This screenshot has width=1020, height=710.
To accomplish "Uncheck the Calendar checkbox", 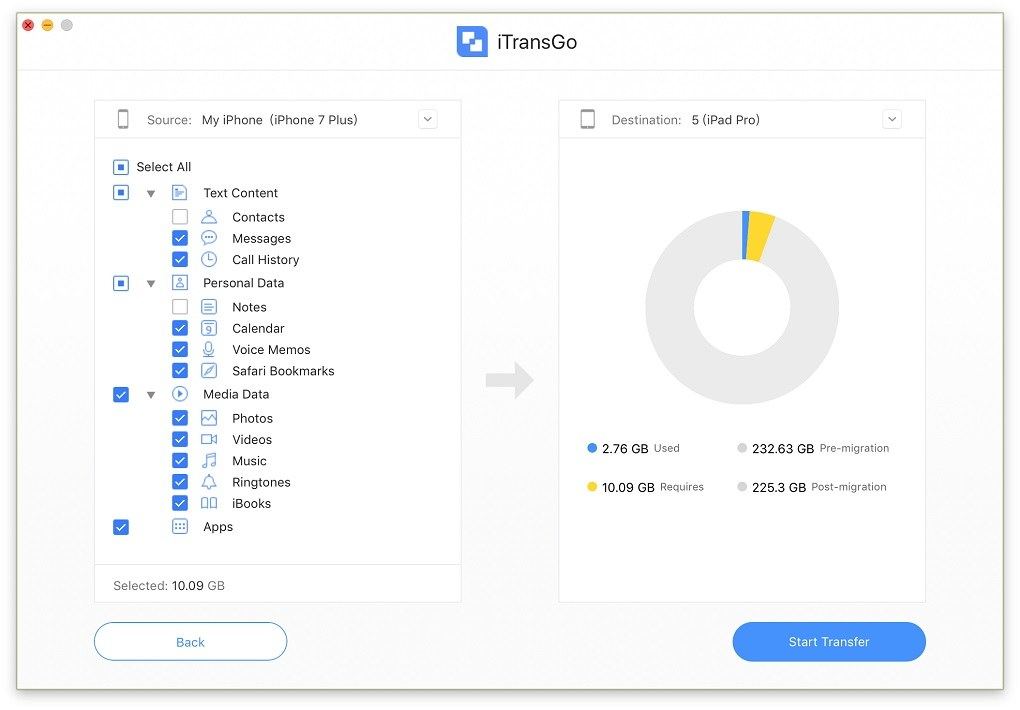I will coord(180,328).
